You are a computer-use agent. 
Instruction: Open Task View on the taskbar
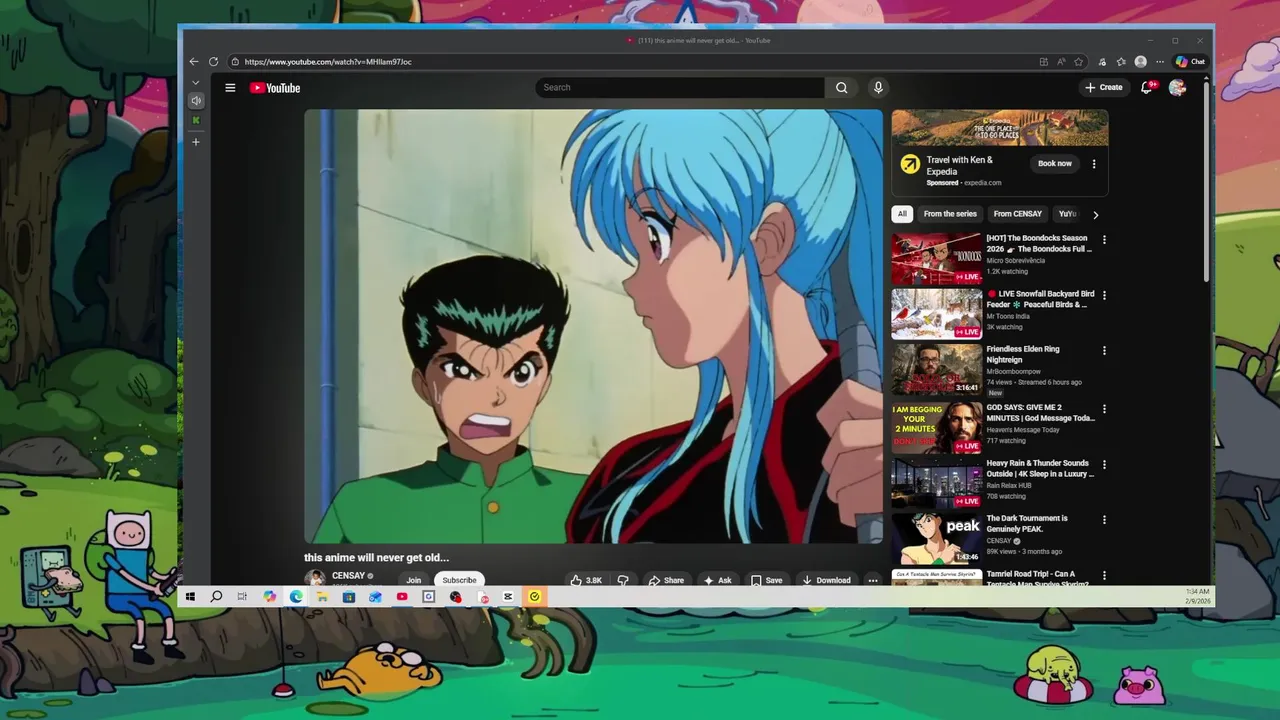coord(242,597)
